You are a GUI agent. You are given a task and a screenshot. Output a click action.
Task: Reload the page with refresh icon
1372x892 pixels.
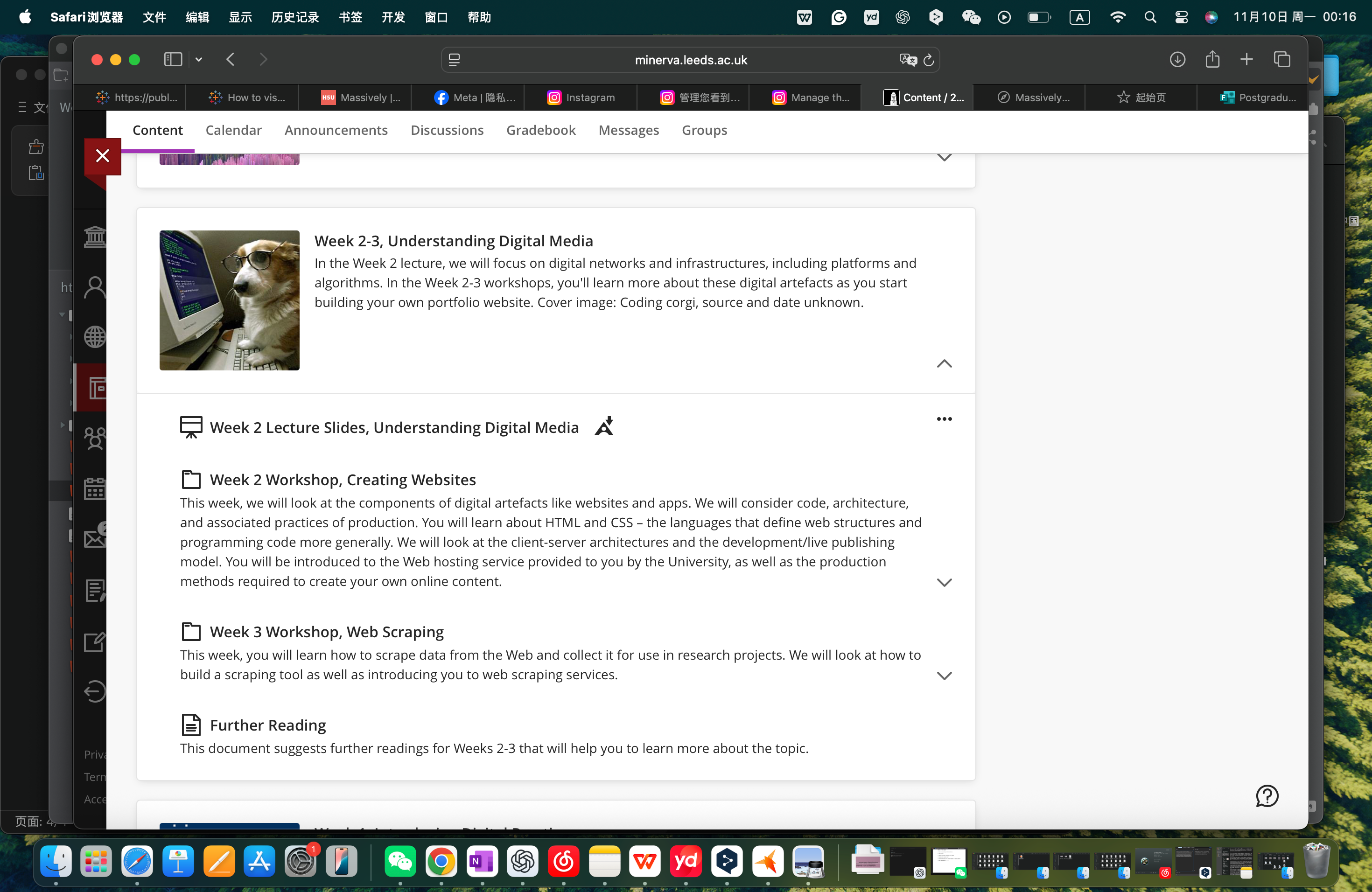pos(928,60)
